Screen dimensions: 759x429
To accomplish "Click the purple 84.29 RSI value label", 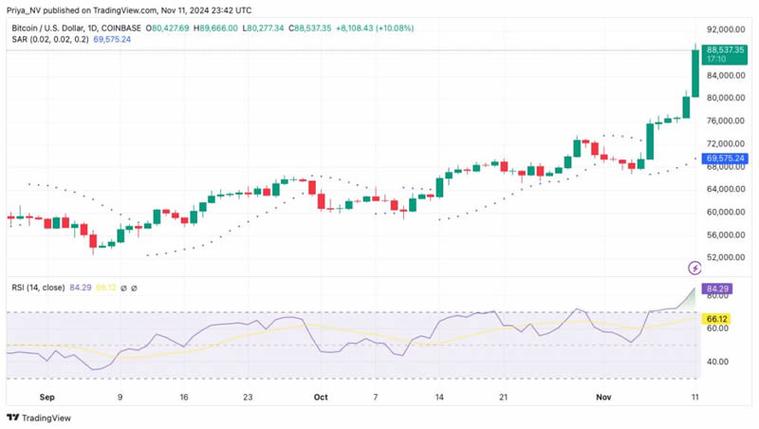I will tap(717, 289).
